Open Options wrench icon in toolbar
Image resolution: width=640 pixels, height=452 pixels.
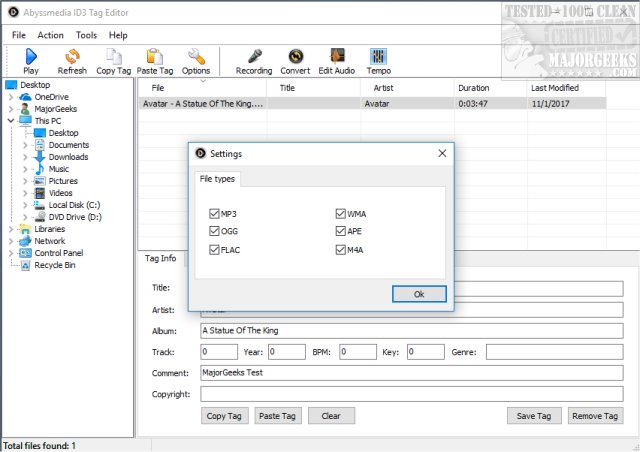pyautogui.click(x=196, y=56)
